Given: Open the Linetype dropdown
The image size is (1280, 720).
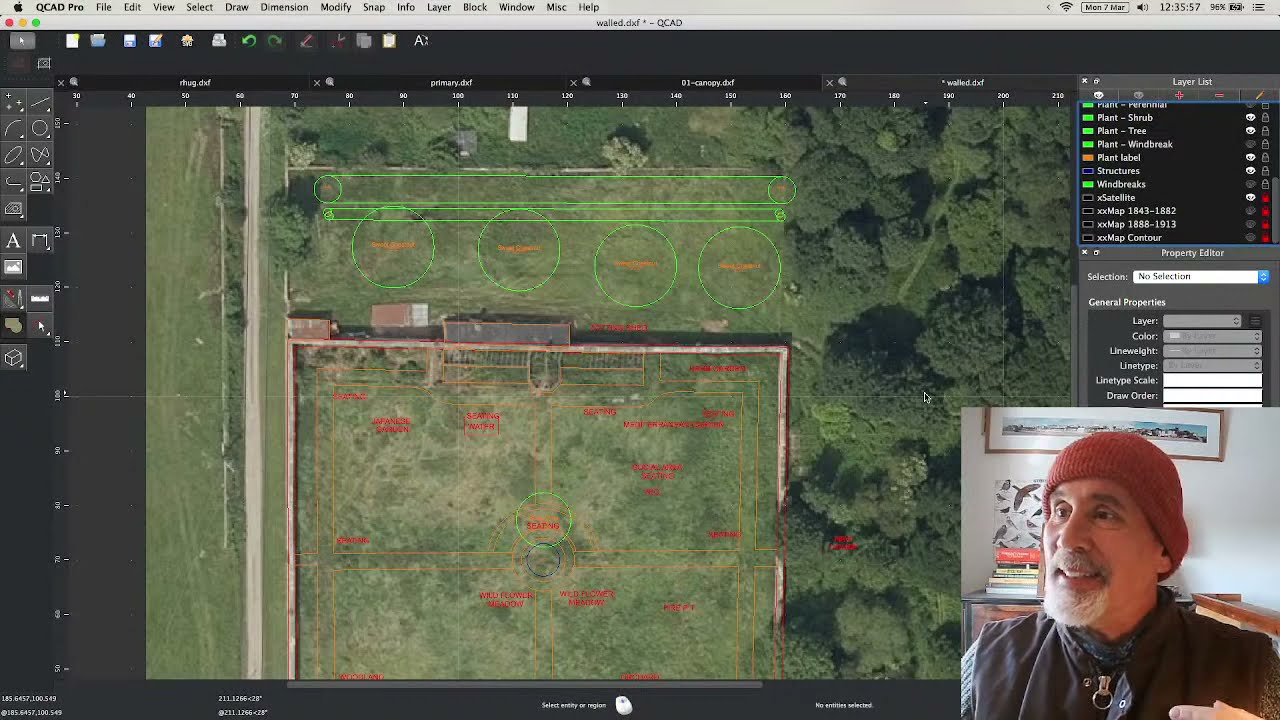Looking at the screenshot, I should tap(1212, 366).
